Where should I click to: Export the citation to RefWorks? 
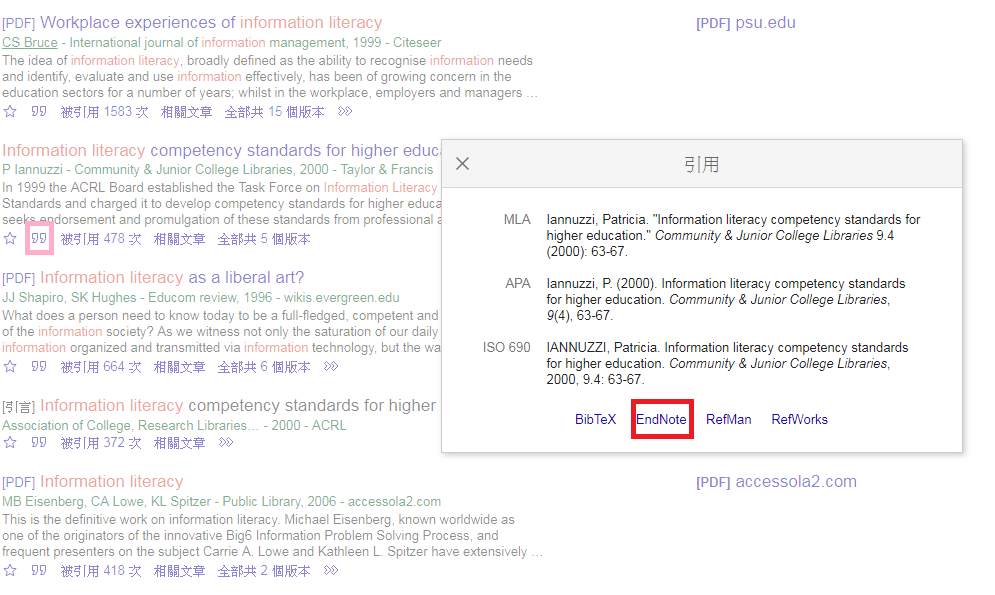coord(800,419)
